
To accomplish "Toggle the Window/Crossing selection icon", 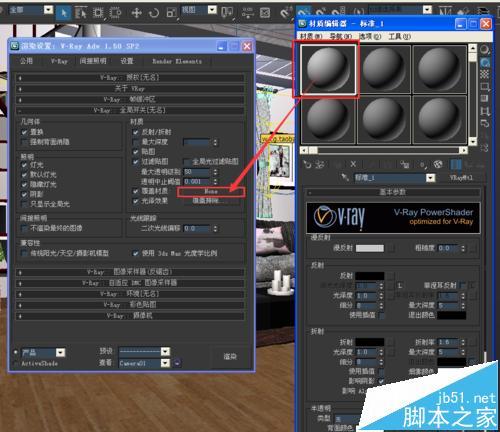I will pos(115,13).
